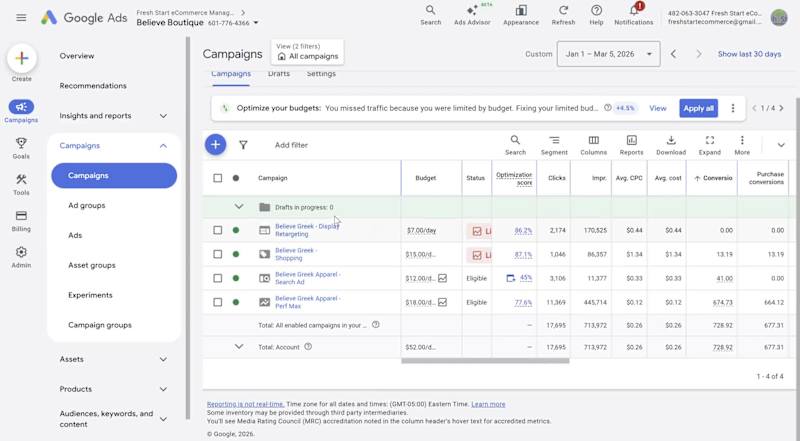Open Ads Advisor beta

[x=472, y=15]
